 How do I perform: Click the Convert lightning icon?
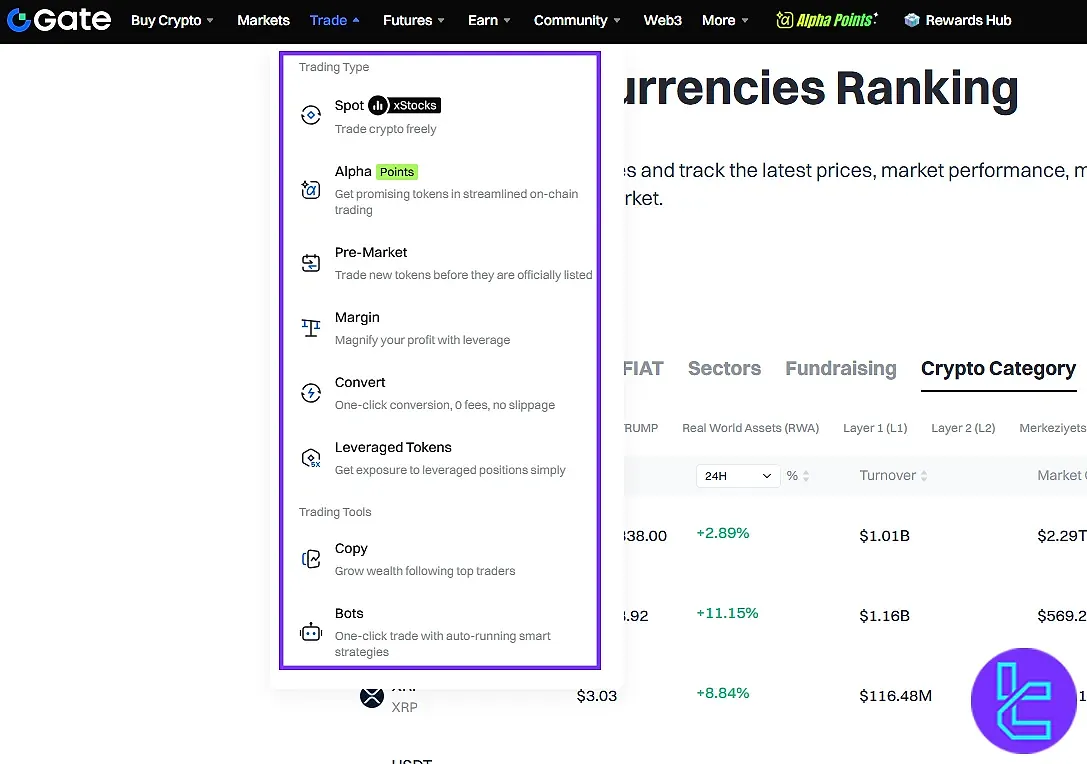pos(311,393)
